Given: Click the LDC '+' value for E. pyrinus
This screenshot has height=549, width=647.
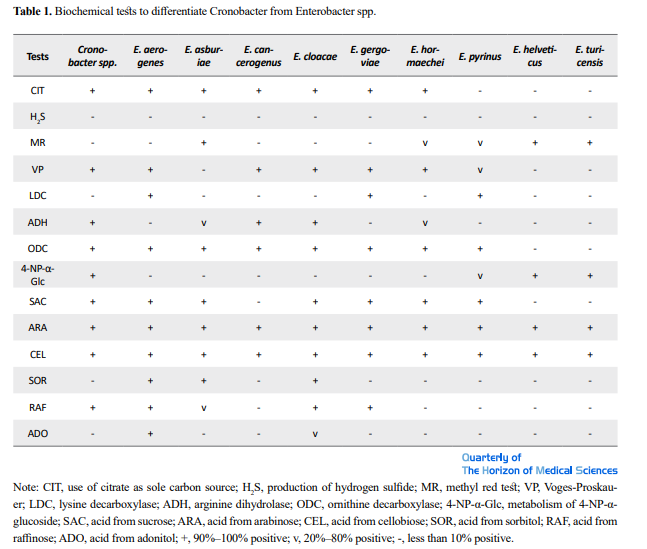Looking at the screenshot, I should tap(480, 196).
